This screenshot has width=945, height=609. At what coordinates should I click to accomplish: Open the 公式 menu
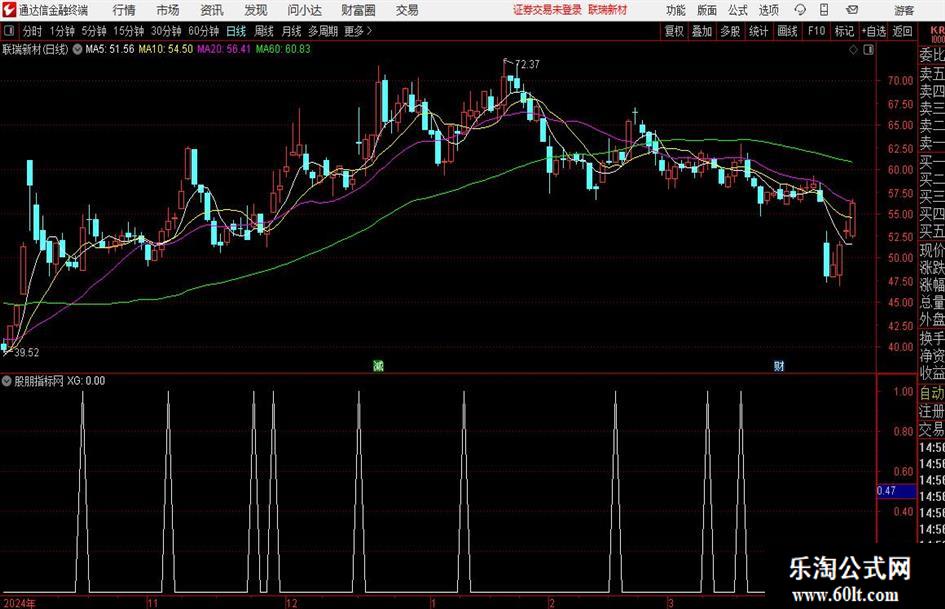(x=738, y=10)
